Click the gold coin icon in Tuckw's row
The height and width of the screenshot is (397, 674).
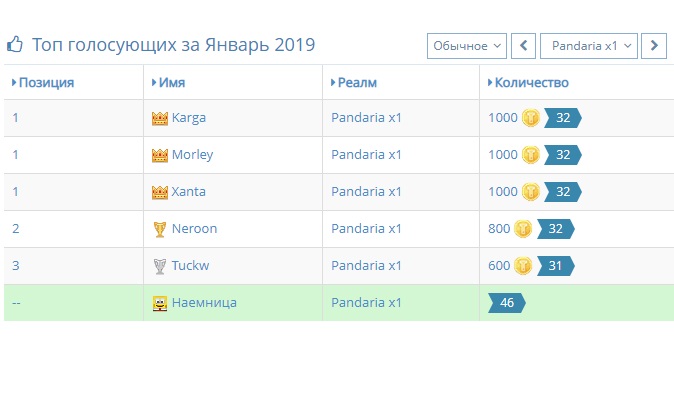pos(523,266)
